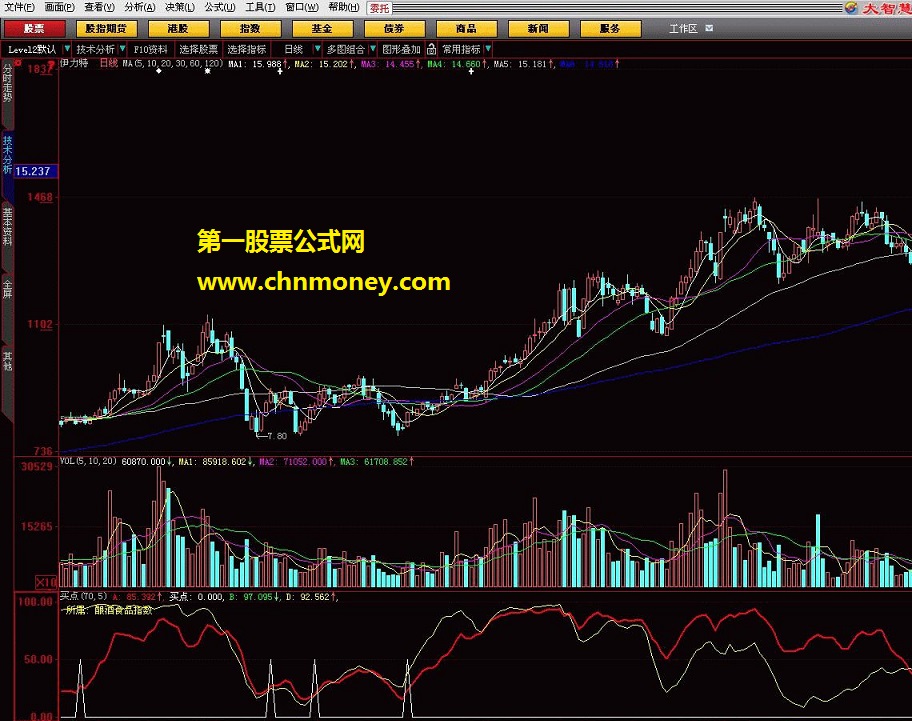Click the 委托 order button
The height and width of the screenshot is (721, 912).
380,8
